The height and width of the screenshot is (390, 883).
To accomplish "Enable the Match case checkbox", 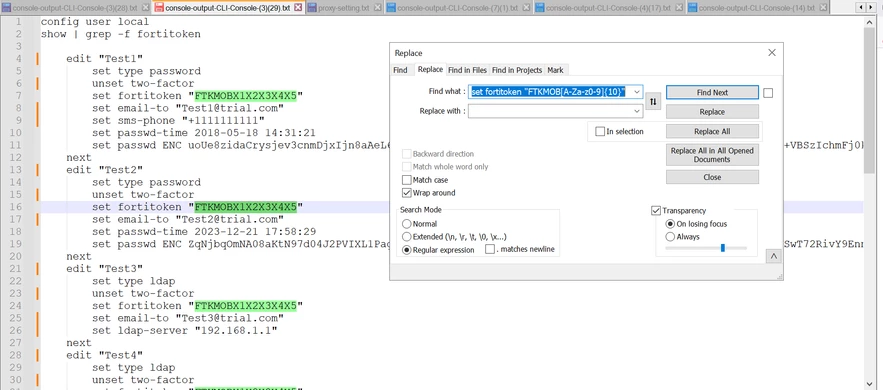I will tap(407, 180).
